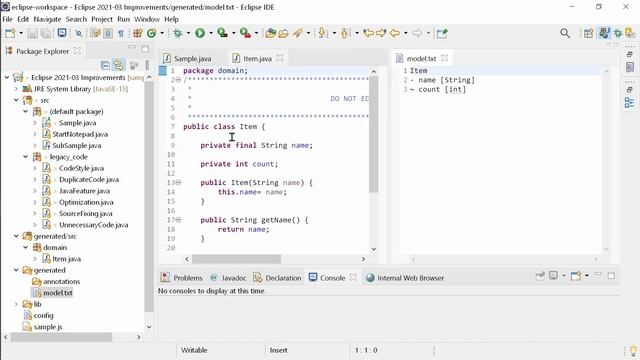Switch to the Java perspective icon
The height and width of the screenshot is (360, 640).
click(x=604, y=33)
